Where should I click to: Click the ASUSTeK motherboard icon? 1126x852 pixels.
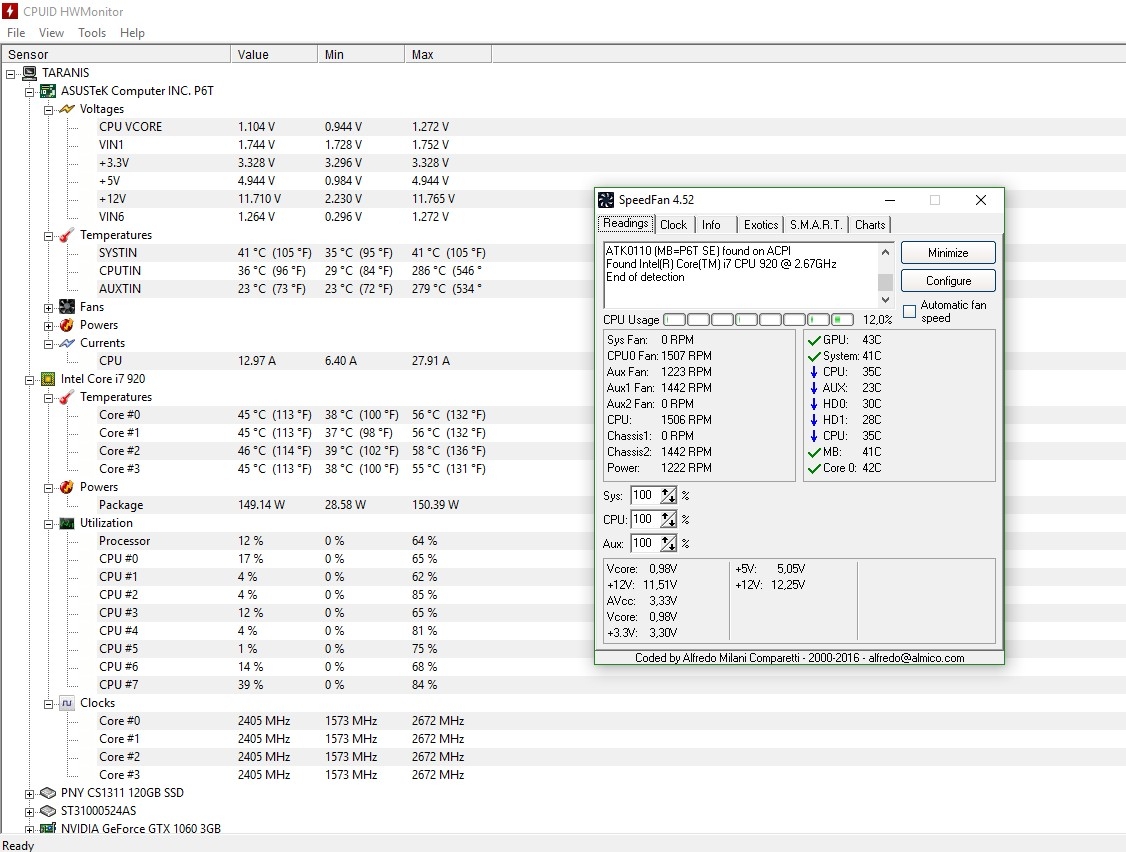(x=48, y=91)
